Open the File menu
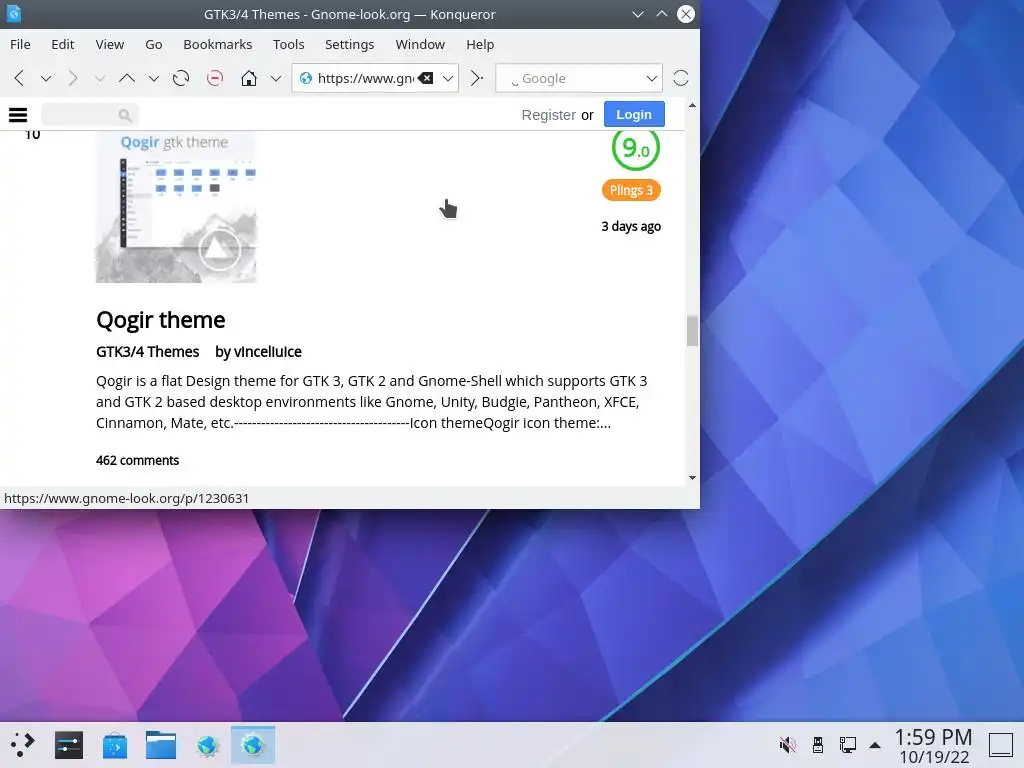 (20, 44)
